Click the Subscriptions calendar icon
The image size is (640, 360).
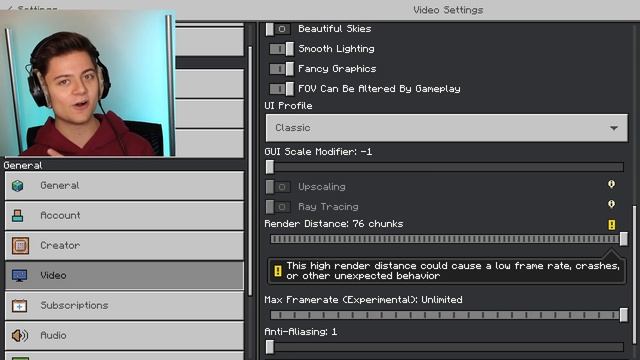coord(19,305)
